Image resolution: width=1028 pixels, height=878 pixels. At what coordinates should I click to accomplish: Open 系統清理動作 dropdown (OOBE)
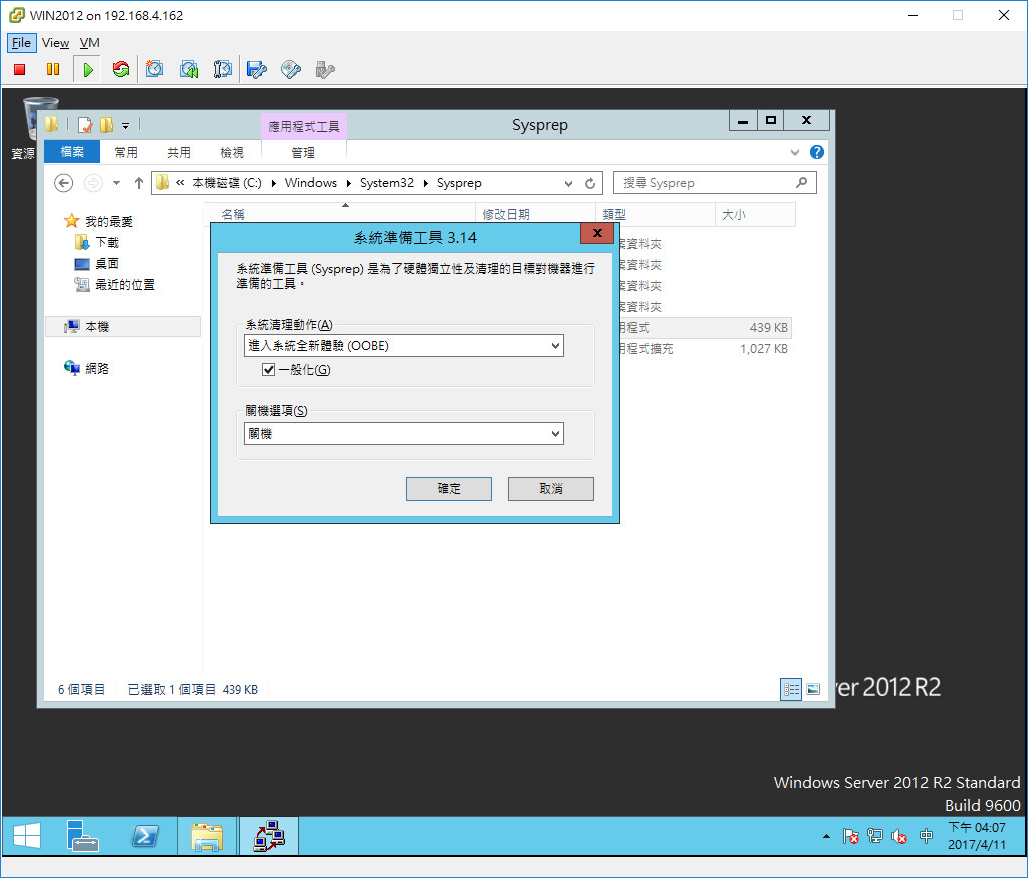pos(404,346)
